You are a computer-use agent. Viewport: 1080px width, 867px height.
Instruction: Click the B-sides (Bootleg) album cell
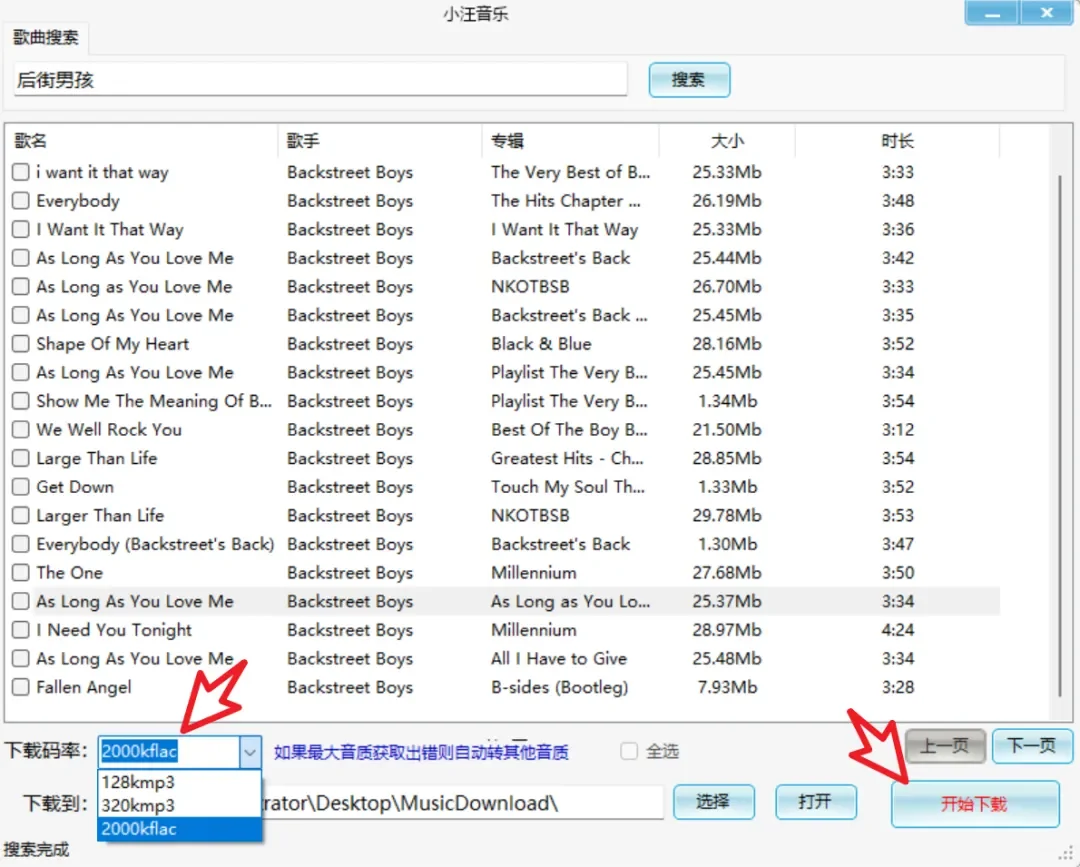pos(559,687)
